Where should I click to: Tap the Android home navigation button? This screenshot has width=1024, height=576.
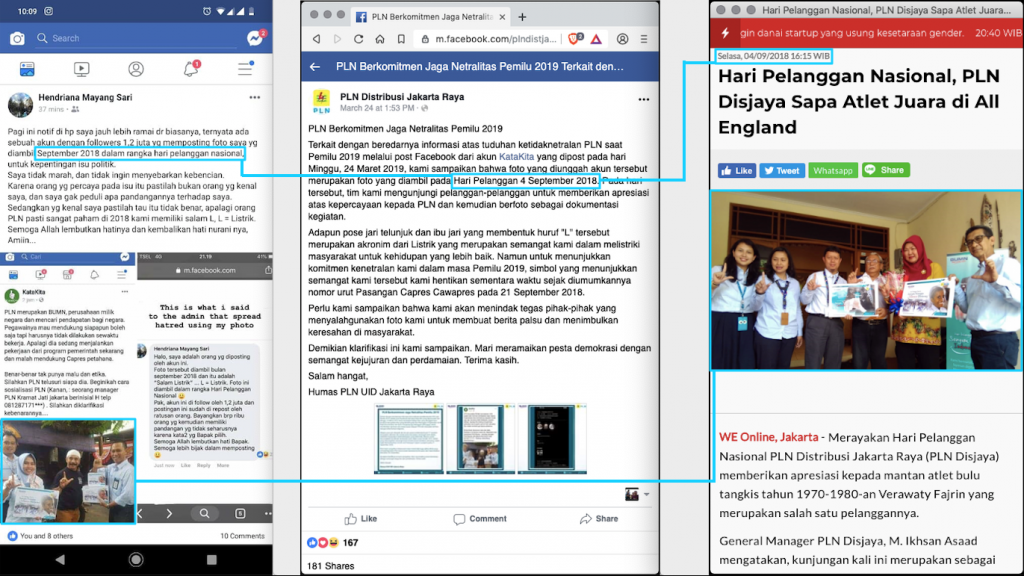136,560
